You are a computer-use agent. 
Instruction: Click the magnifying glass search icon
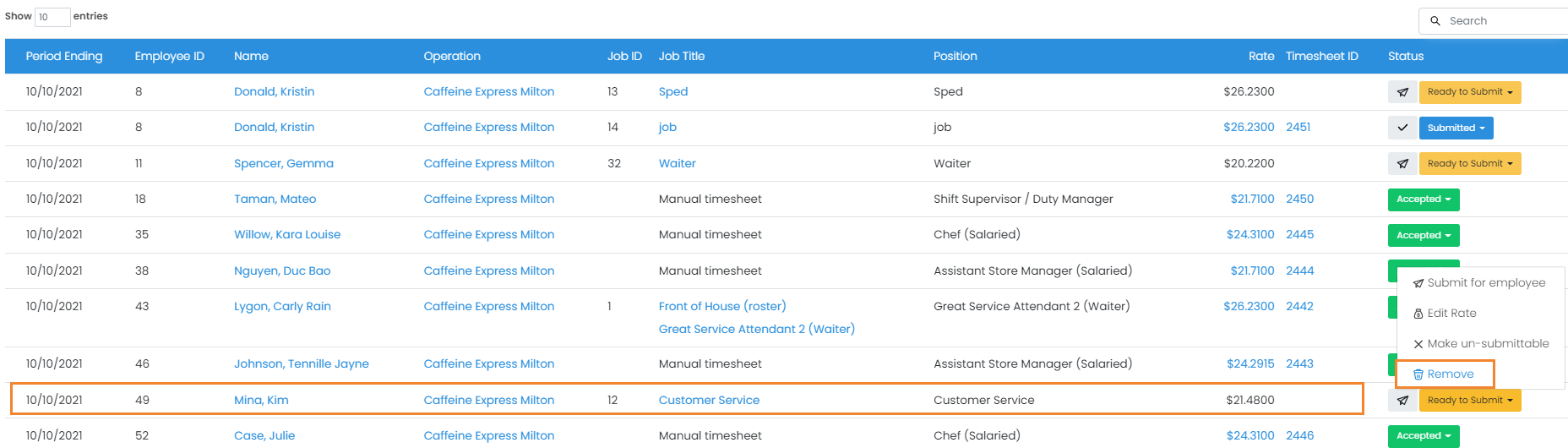(1435, 21)
